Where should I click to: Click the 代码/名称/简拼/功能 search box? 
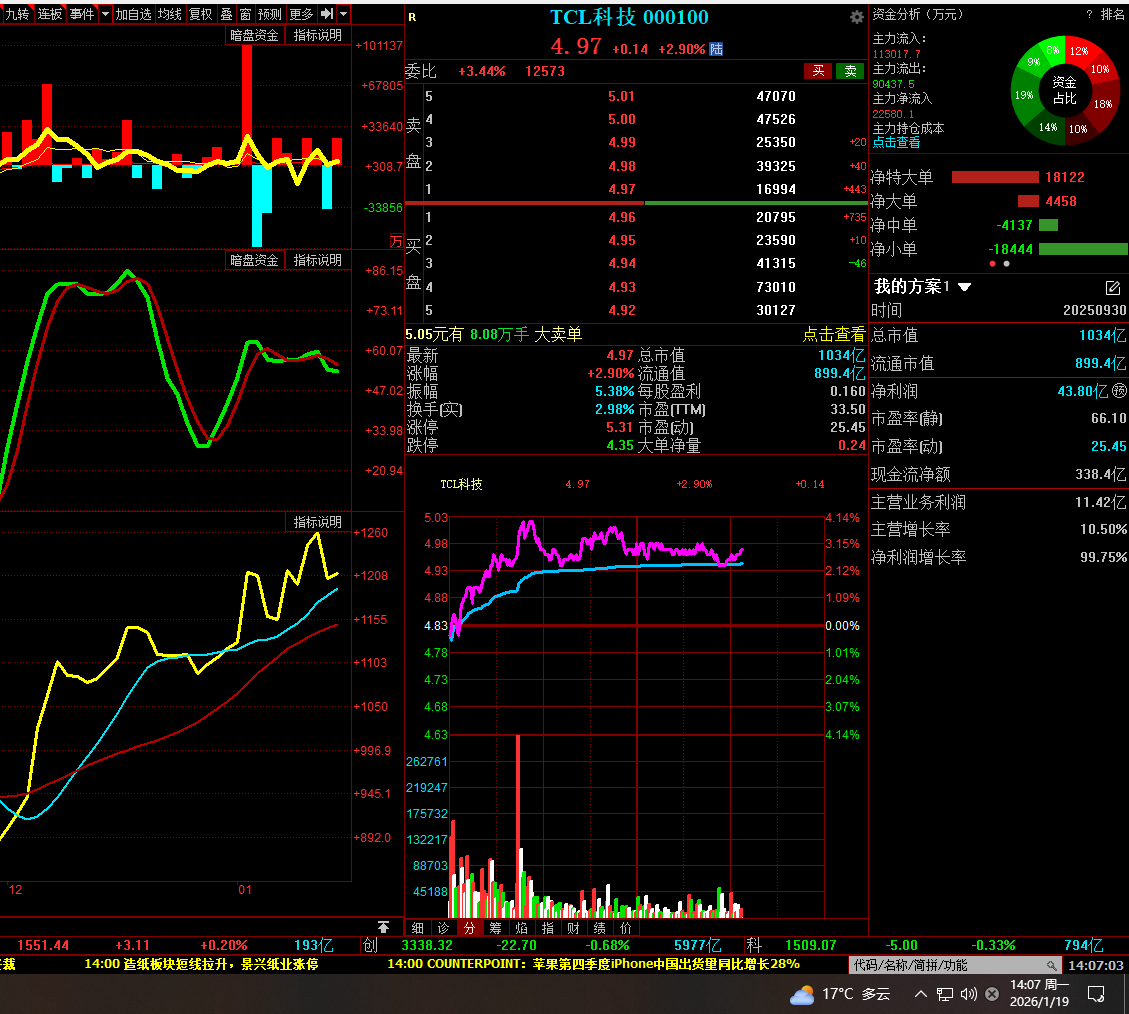pos(955,965)
